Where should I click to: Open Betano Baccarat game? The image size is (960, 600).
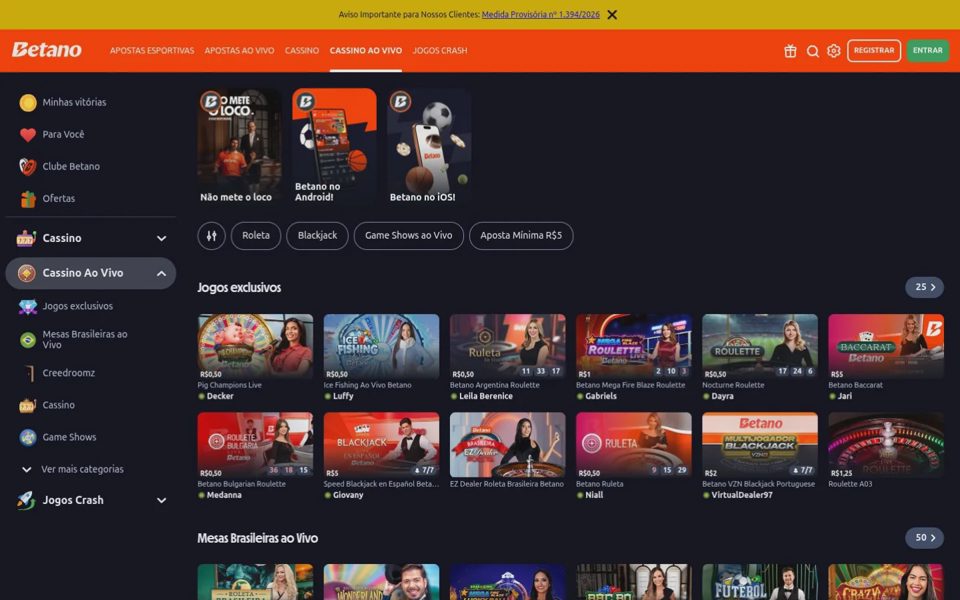click(886, 347)
